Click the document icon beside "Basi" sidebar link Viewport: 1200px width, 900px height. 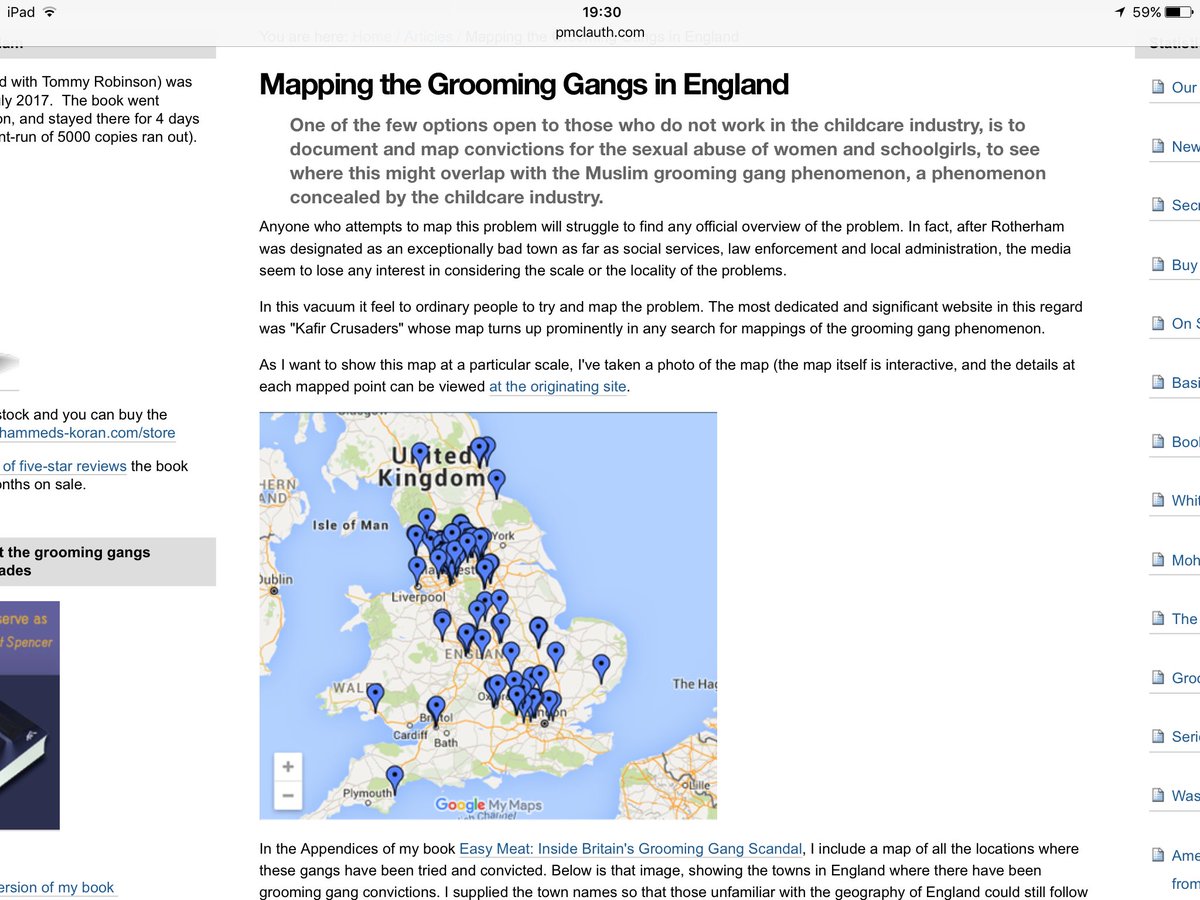[1158, 383]
